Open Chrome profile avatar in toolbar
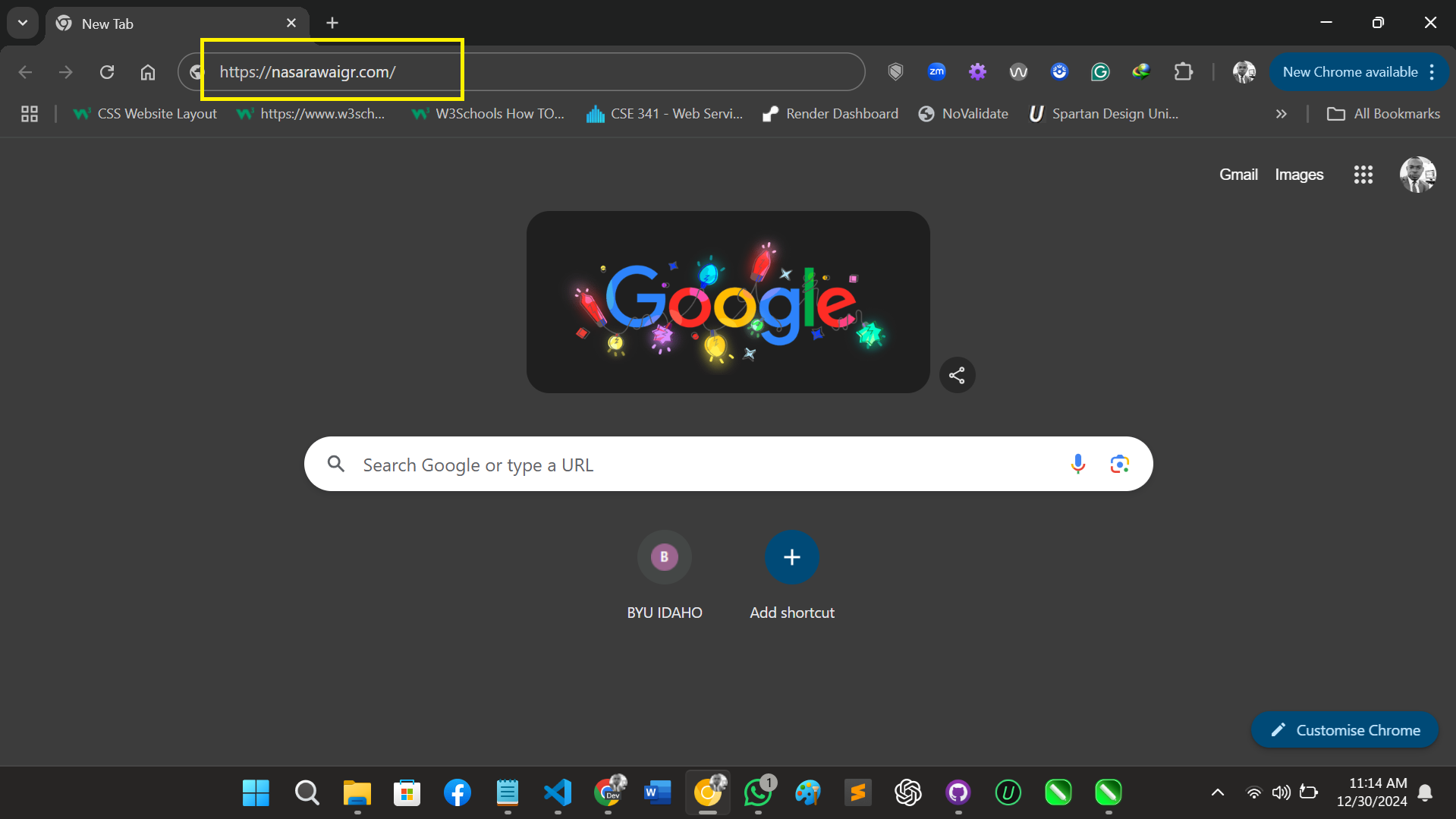Screen dimensions: 1456x819 coord(1244,72)
